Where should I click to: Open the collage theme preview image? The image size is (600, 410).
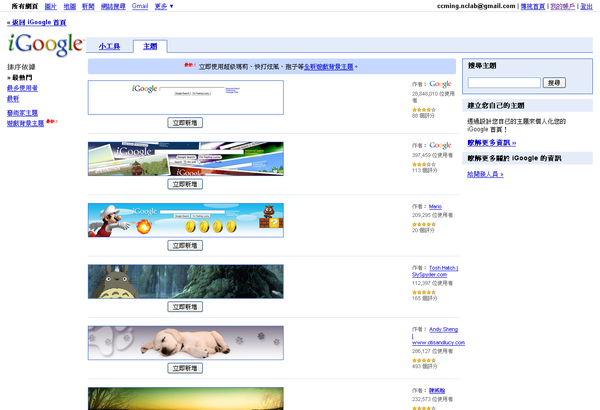click(186, 159)
